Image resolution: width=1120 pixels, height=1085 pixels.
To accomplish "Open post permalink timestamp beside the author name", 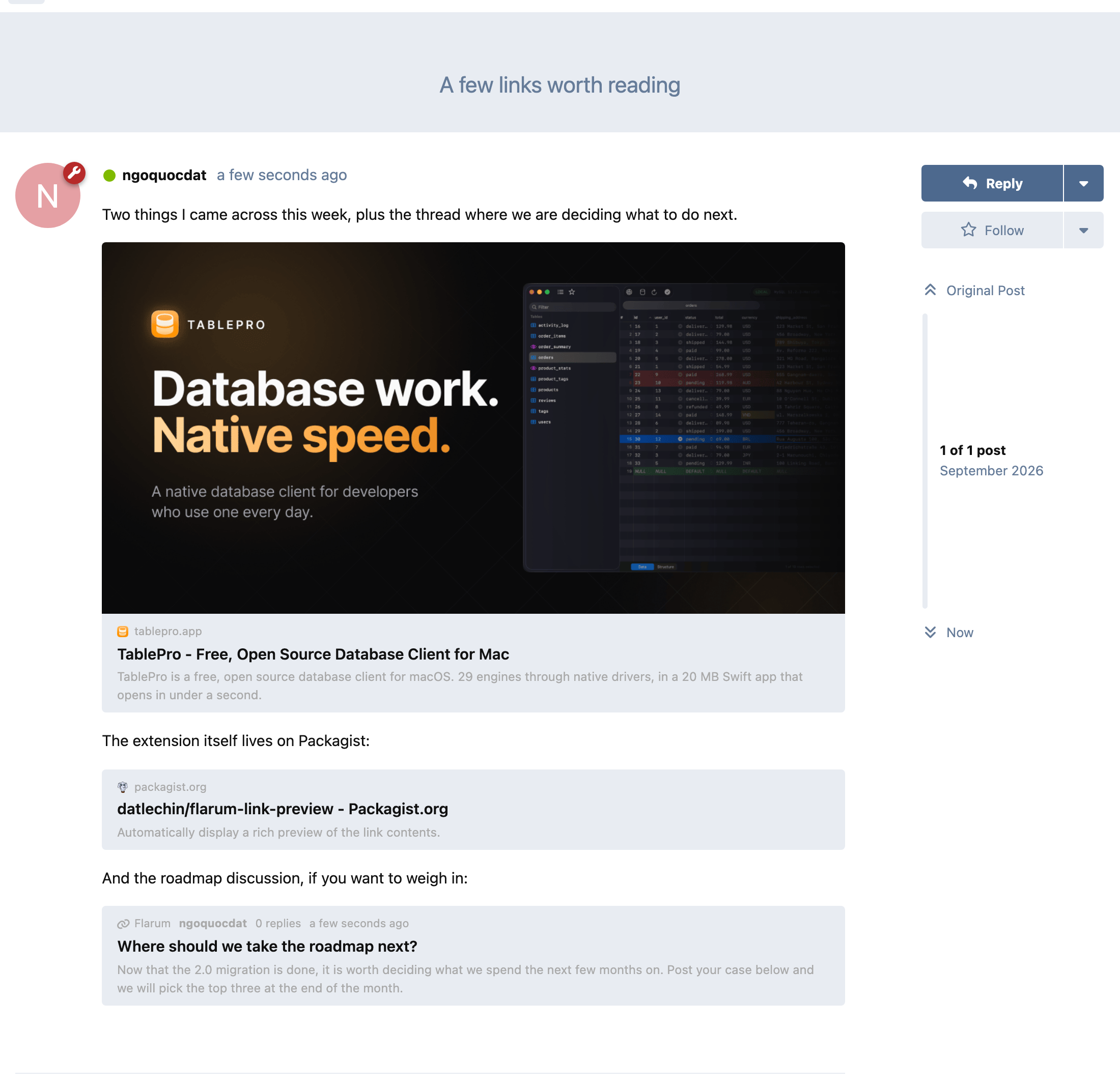I will [x=282, y=176].
